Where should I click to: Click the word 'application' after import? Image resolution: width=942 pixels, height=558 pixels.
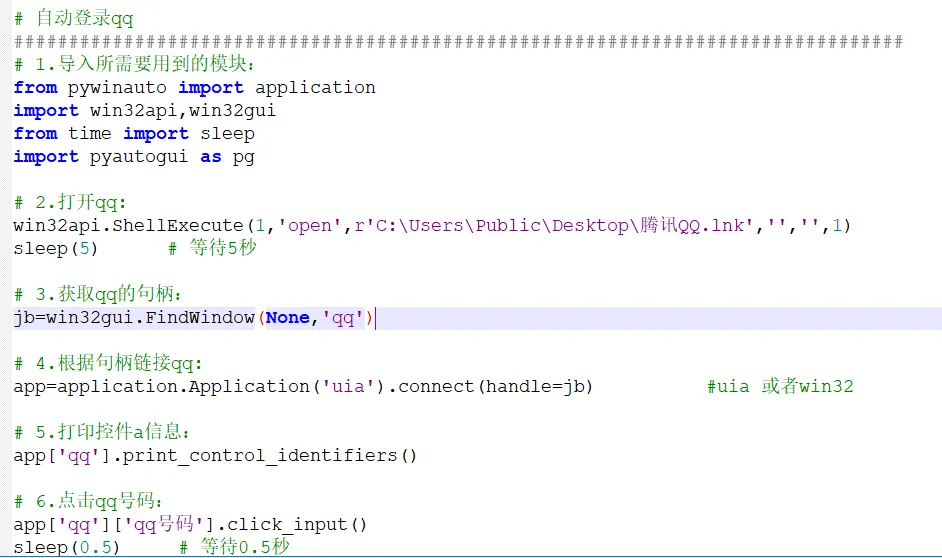(315, 88)
